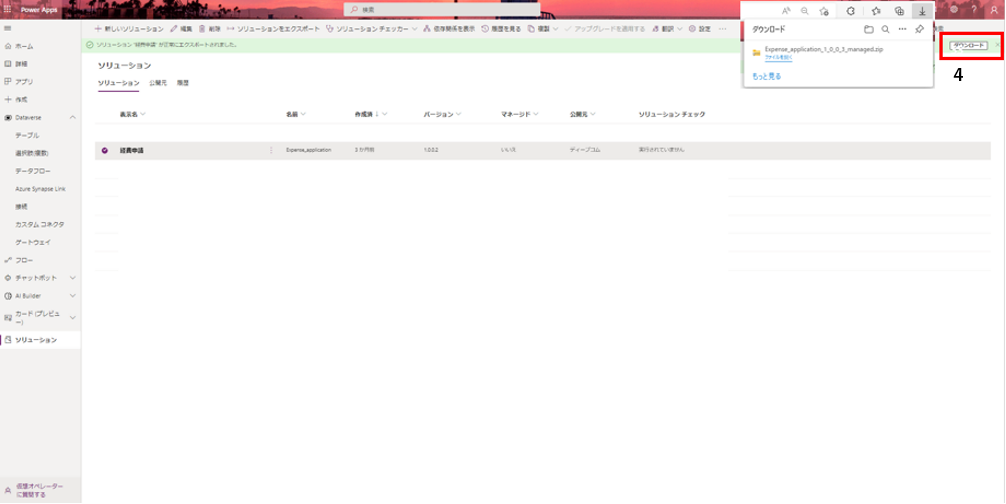Collapse the Dataverse navigation group
Viewport: 1006px width, 504px height.
click(74, 117)
